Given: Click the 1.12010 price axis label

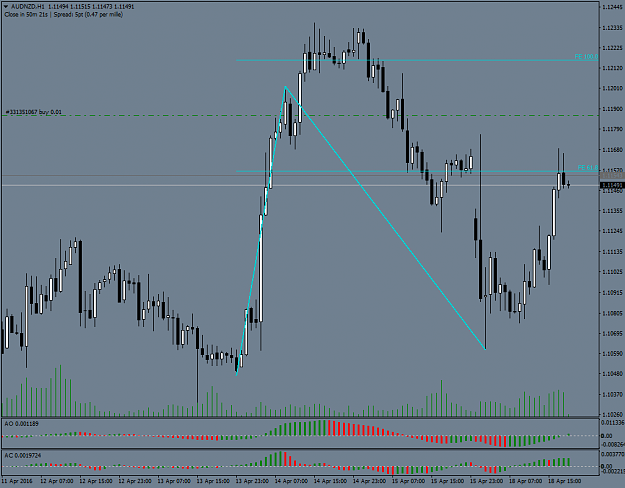Looking at the screenshot, I should point(613,88).
